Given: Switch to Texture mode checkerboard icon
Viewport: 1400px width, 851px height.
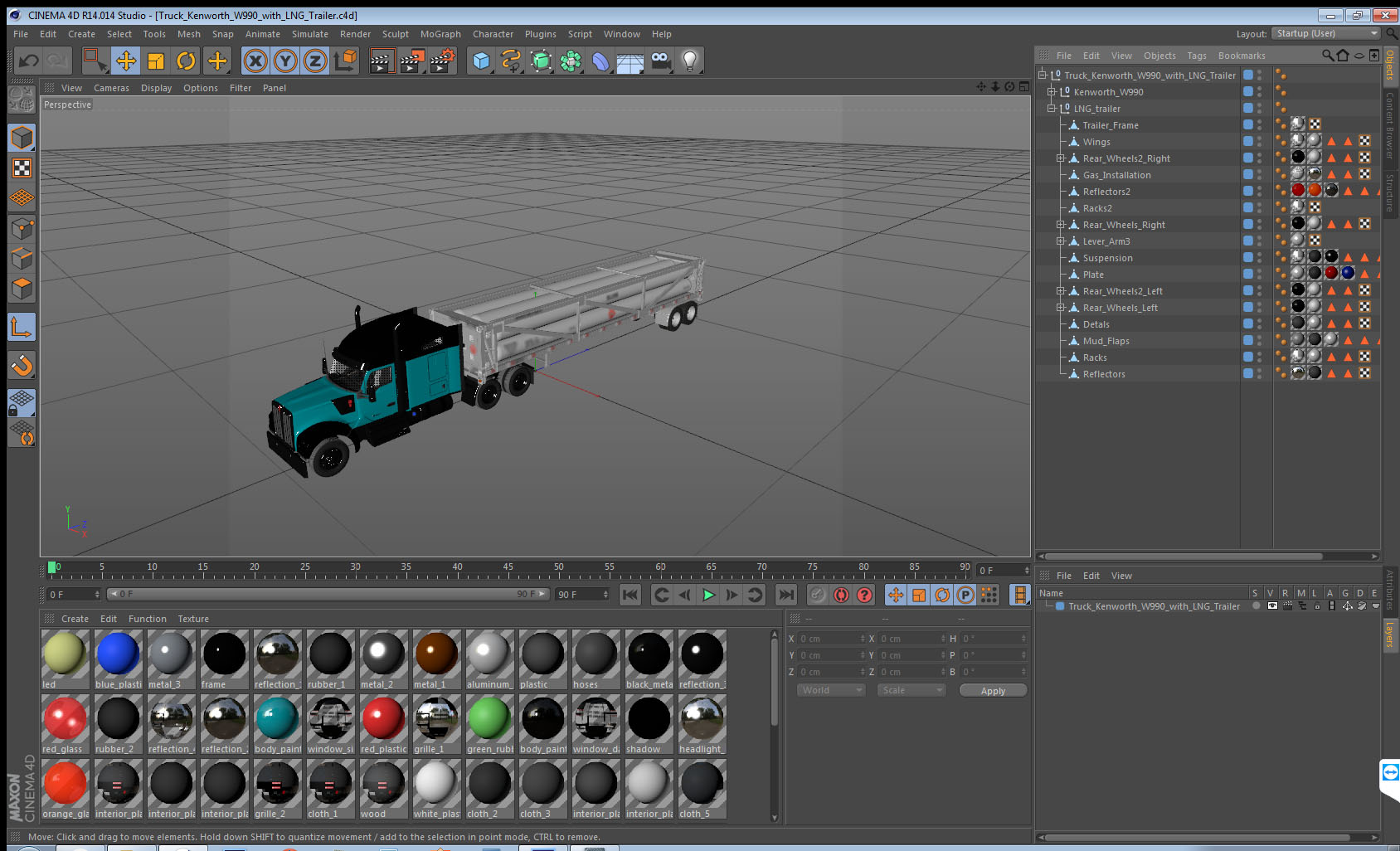Looking at the screenshot, I should [x=22, y=168].
